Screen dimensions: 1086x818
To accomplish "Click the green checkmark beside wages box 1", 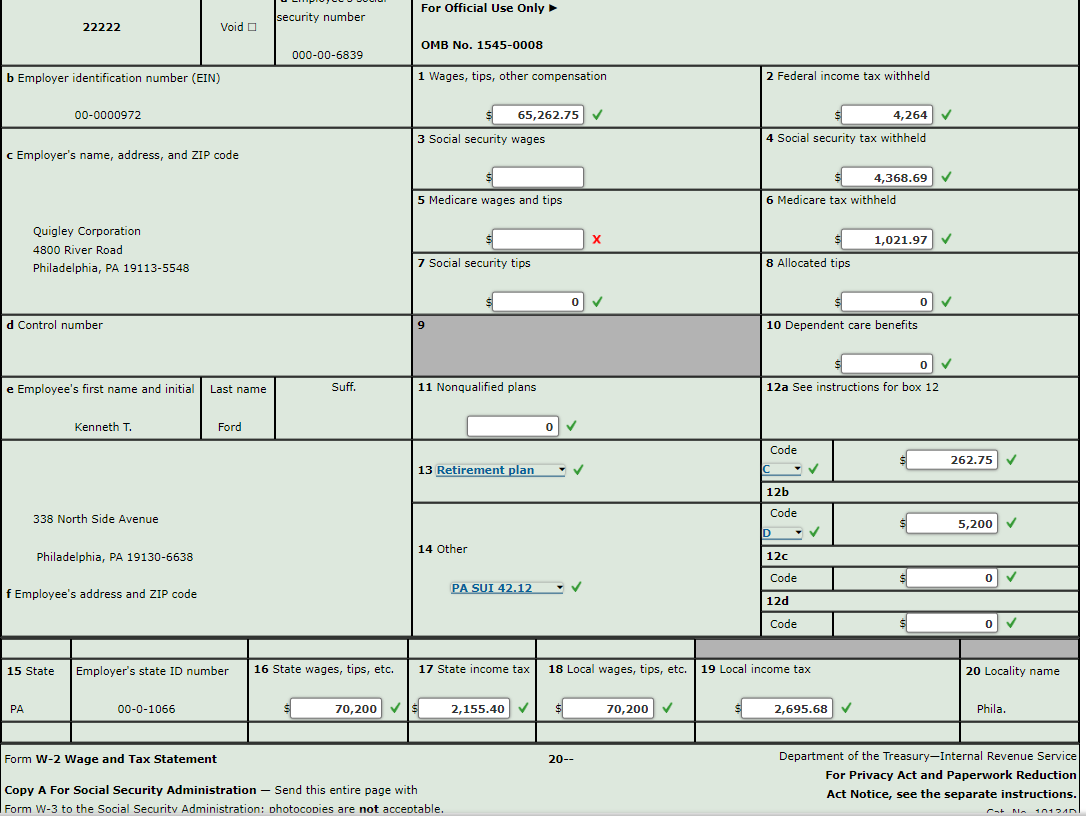I will [597, 114].
